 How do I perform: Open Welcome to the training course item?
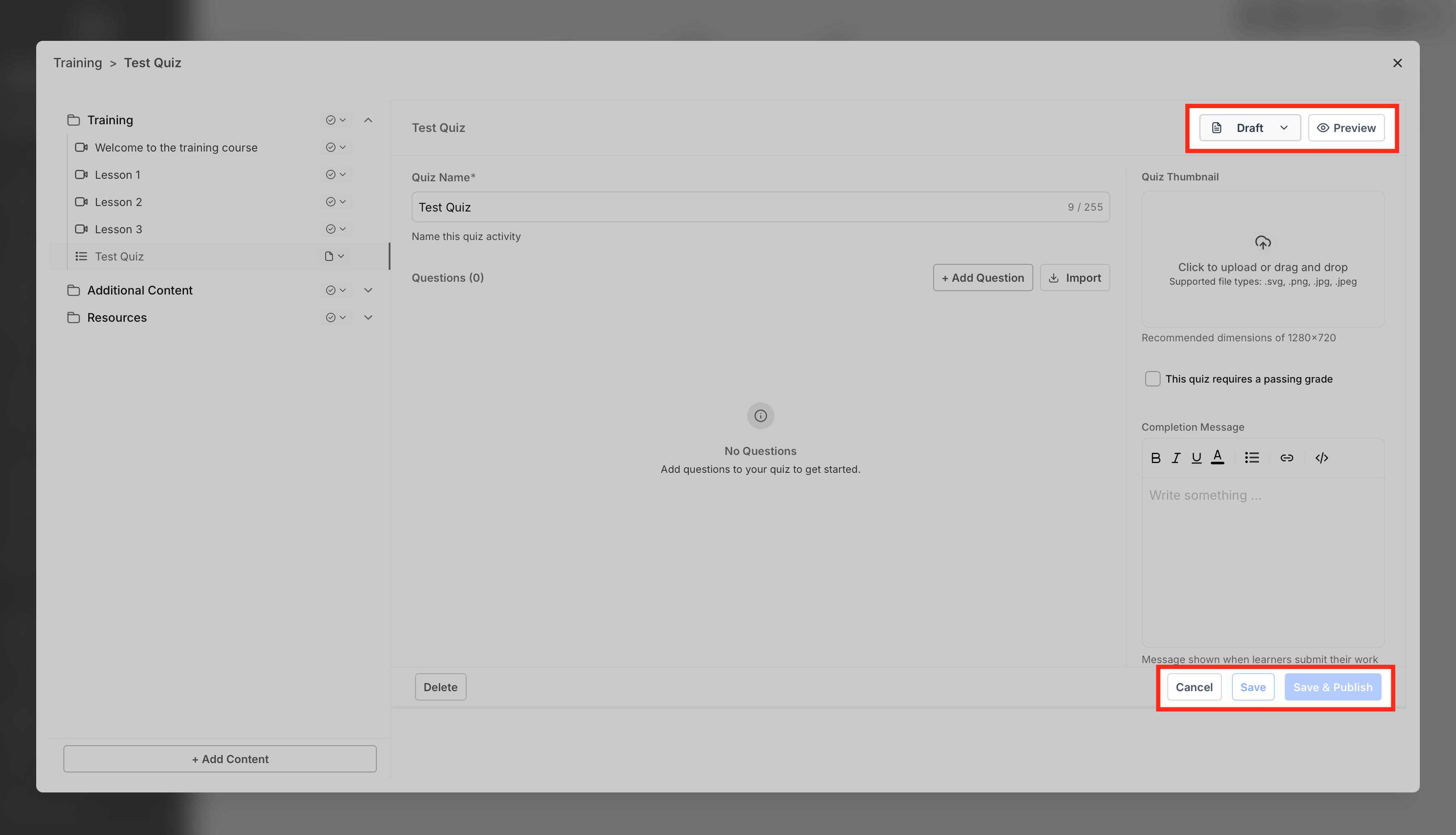(x=175, y=147)
